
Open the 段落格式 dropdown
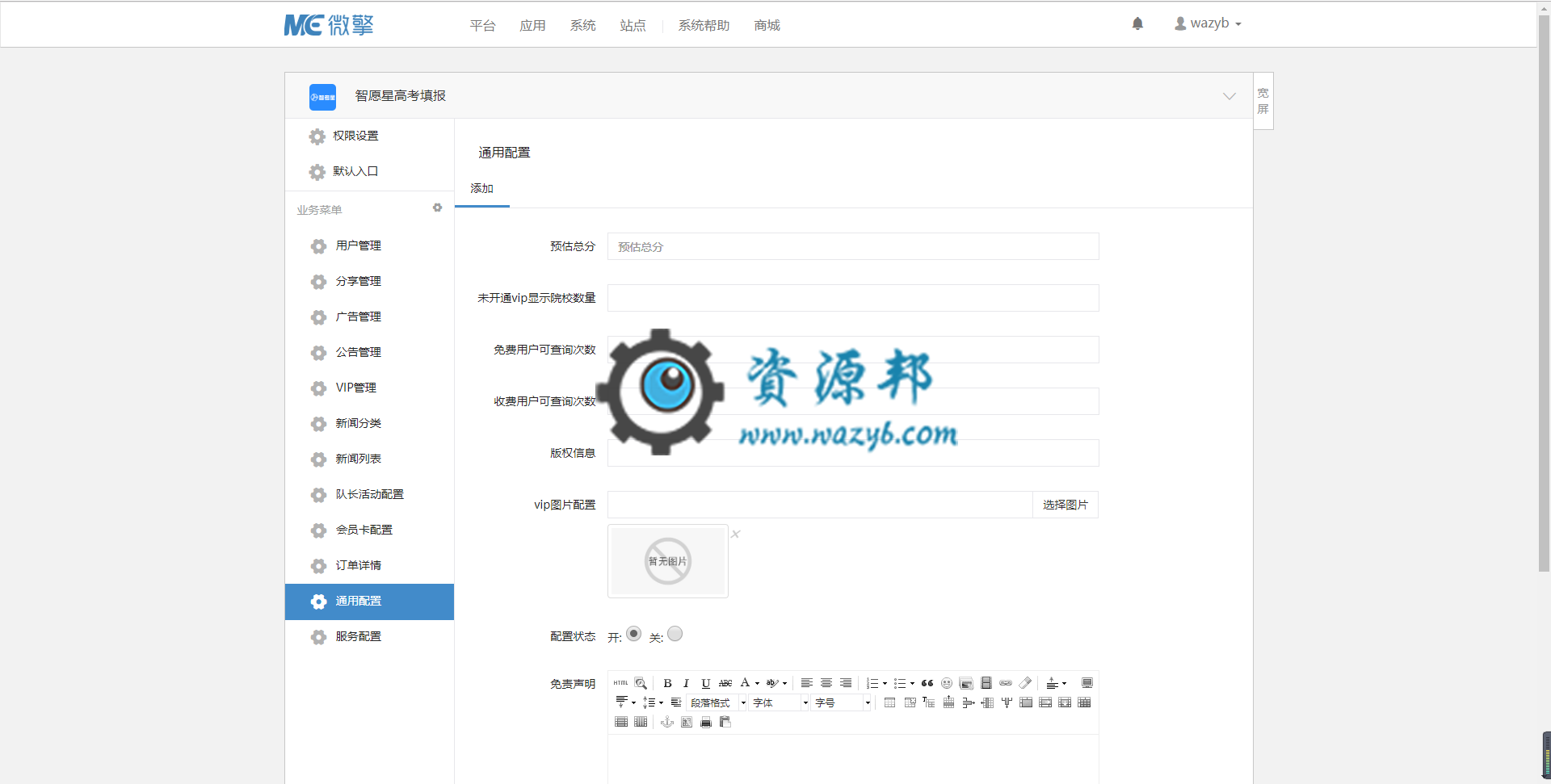[718, 702]
